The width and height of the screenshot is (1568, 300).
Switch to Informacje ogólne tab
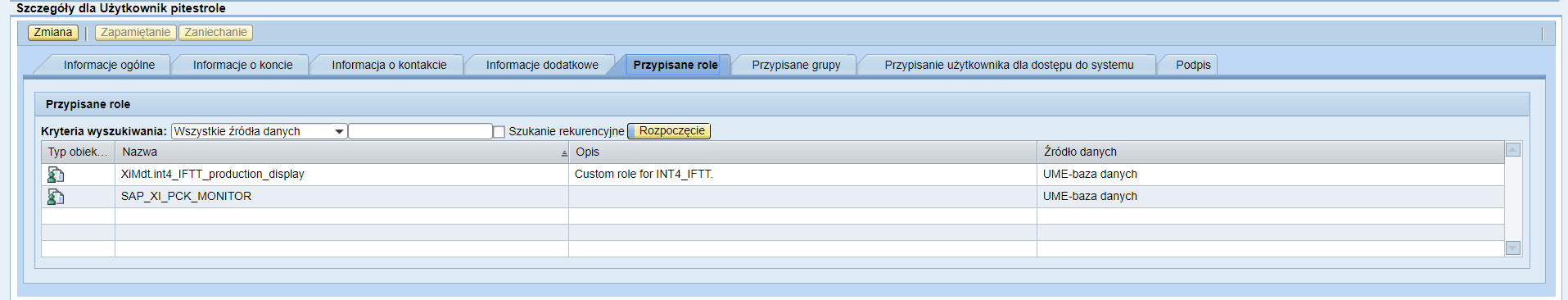pos(109,65)
